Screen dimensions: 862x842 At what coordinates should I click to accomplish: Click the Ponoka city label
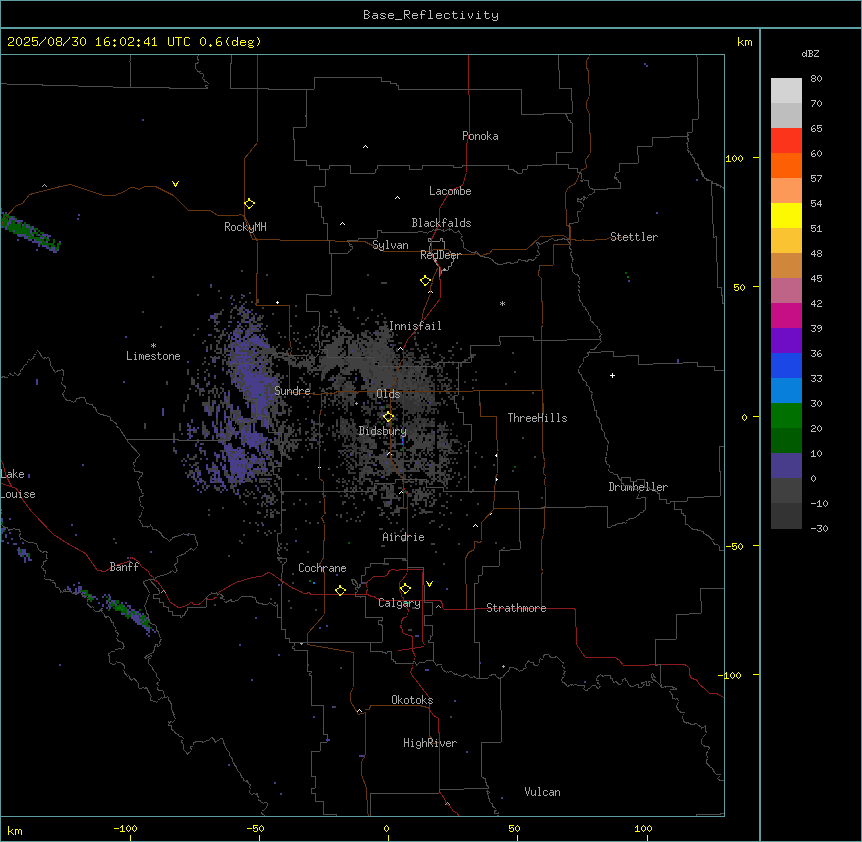click(480, 136)
